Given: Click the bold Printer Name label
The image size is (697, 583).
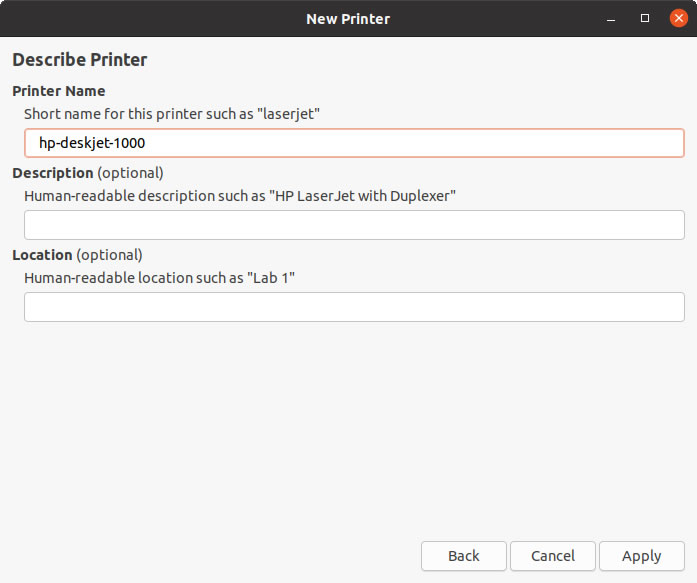Looking at the screenshot, I should point(59,91).
